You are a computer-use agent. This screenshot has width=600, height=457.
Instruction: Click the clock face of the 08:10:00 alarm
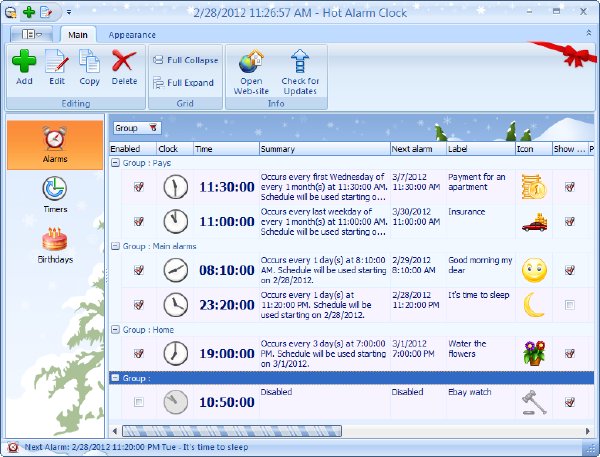(176, 270)
